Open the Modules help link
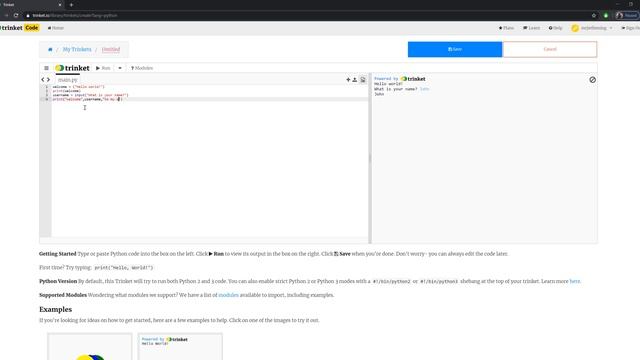The width and height of the screenshot is (640, 360). click(x=142, y=68)
